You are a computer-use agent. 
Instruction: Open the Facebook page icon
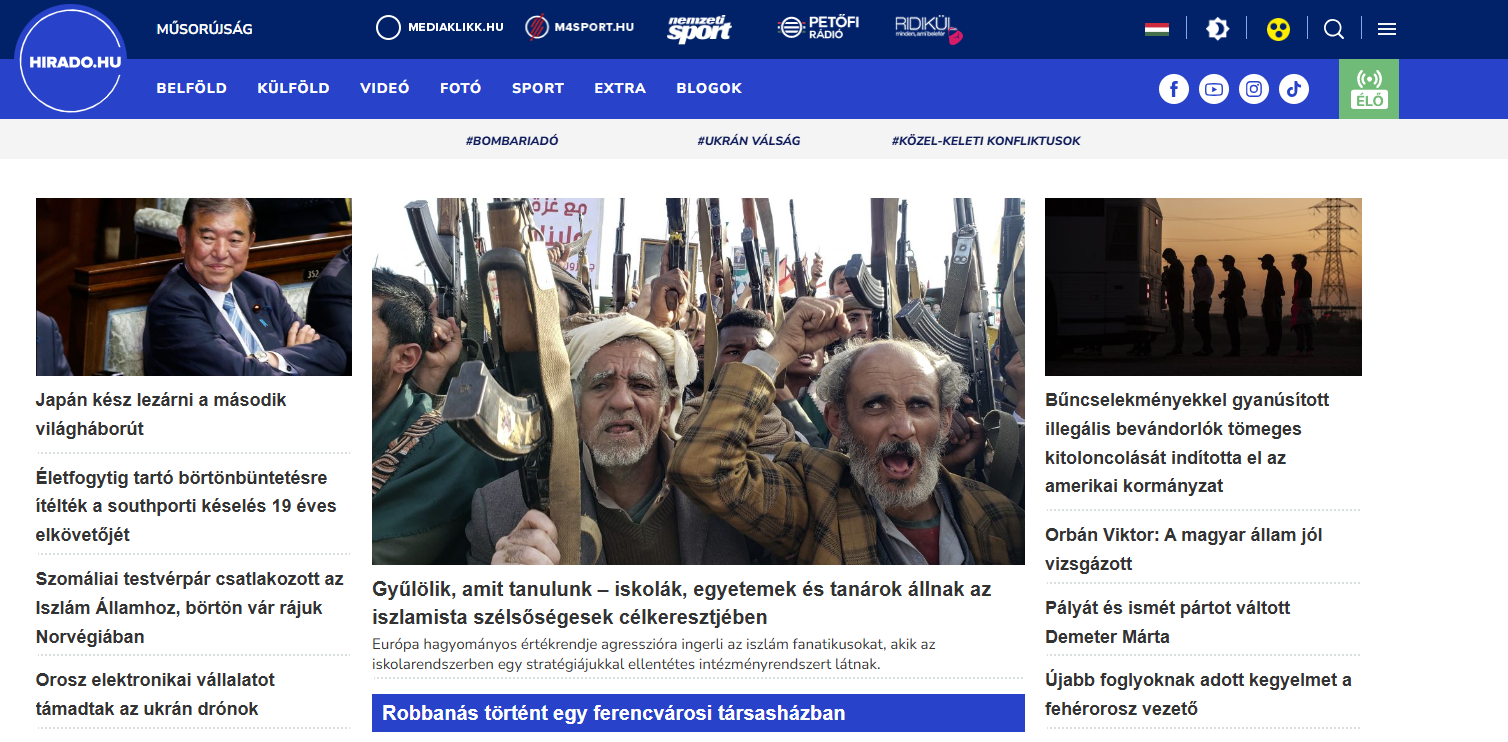pos(1174,89)
